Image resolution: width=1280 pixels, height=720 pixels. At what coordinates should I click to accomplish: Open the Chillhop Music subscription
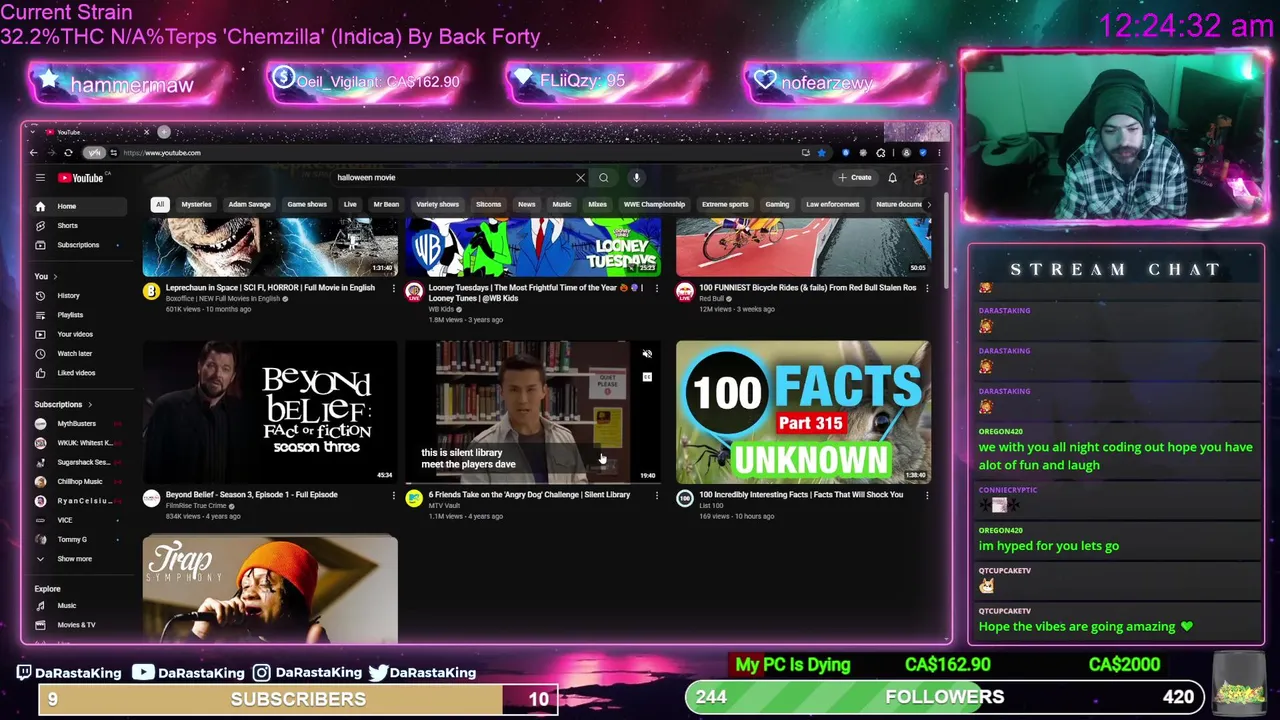pyautogui.click(x=78, y=482)
